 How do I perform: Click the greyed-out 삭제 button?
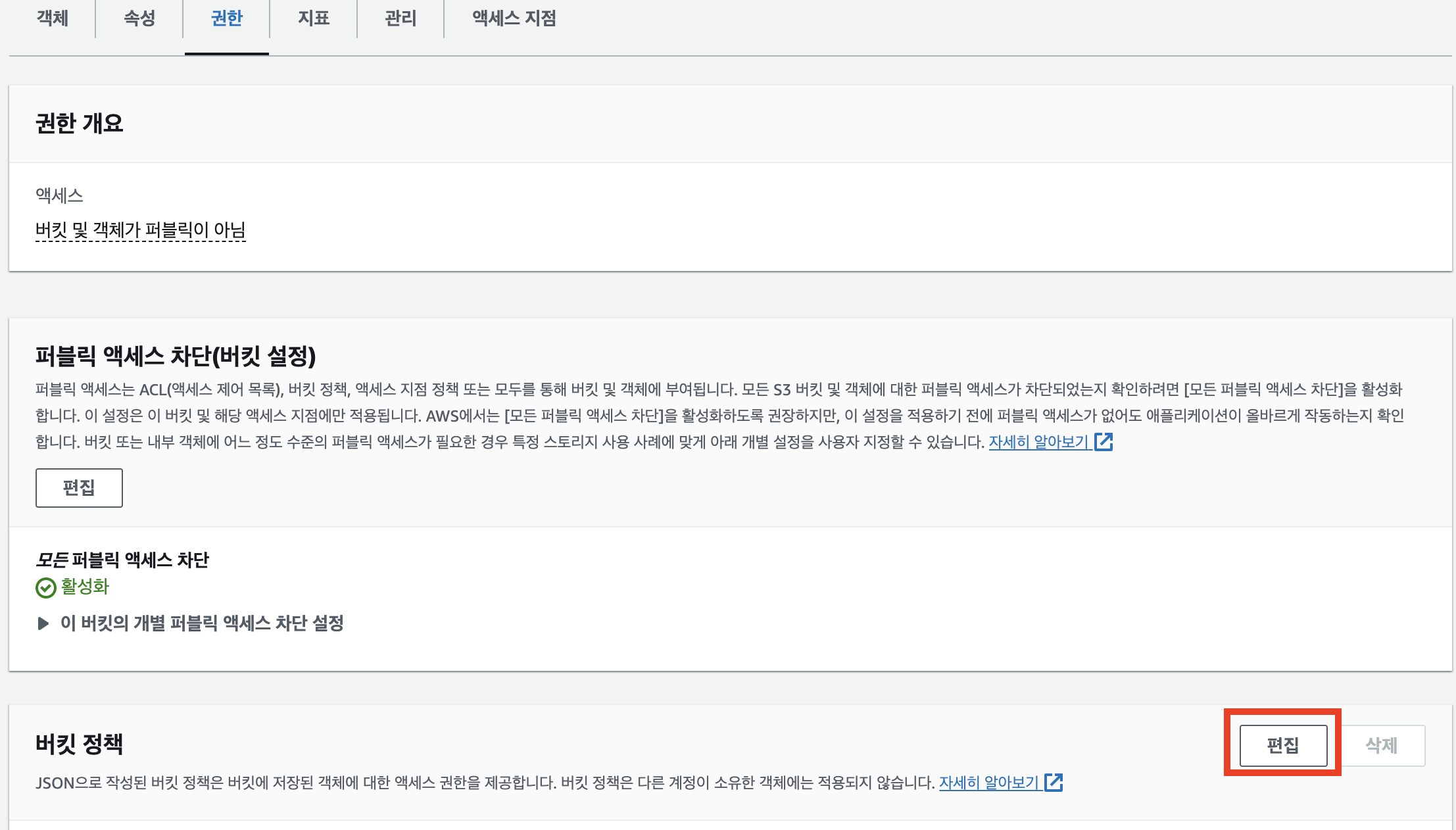pos(1382,746)
